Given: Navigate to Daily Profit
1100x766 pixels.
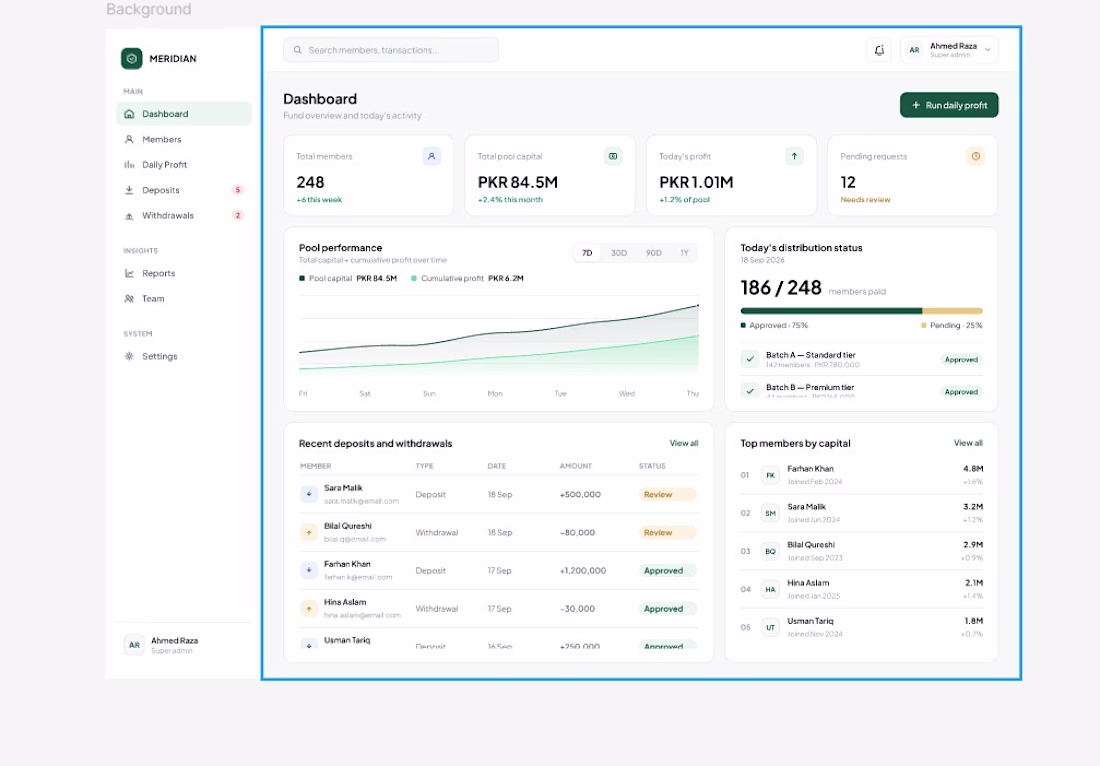Looking at the screenshot, I should click(x=184, y=165).
